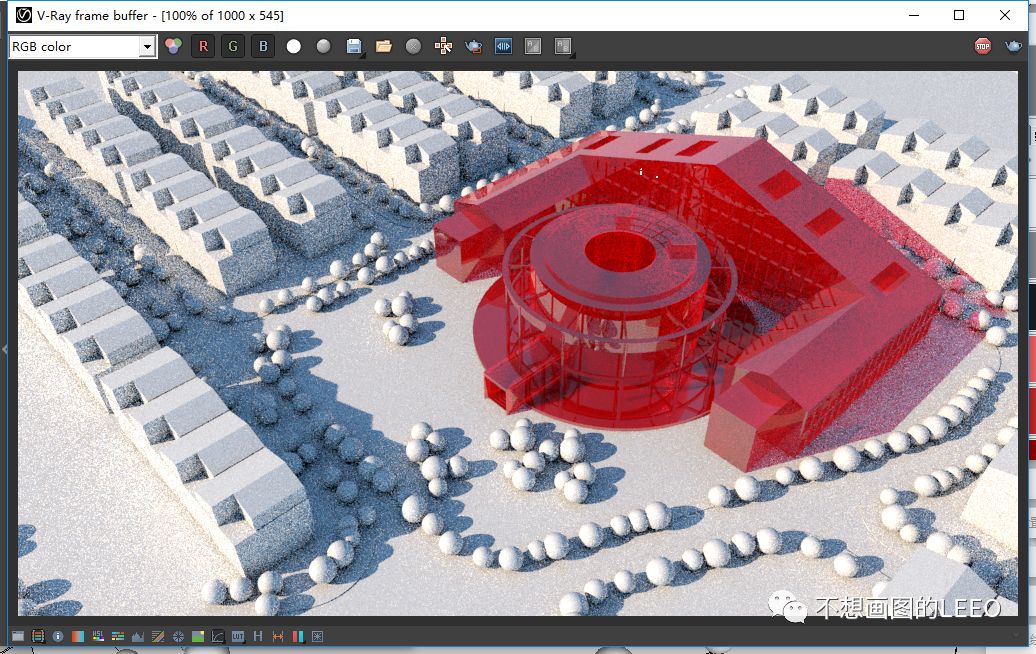1036x654 pixels.
Task: Save the rendered image with floppy disk icon
Action: 354,46
